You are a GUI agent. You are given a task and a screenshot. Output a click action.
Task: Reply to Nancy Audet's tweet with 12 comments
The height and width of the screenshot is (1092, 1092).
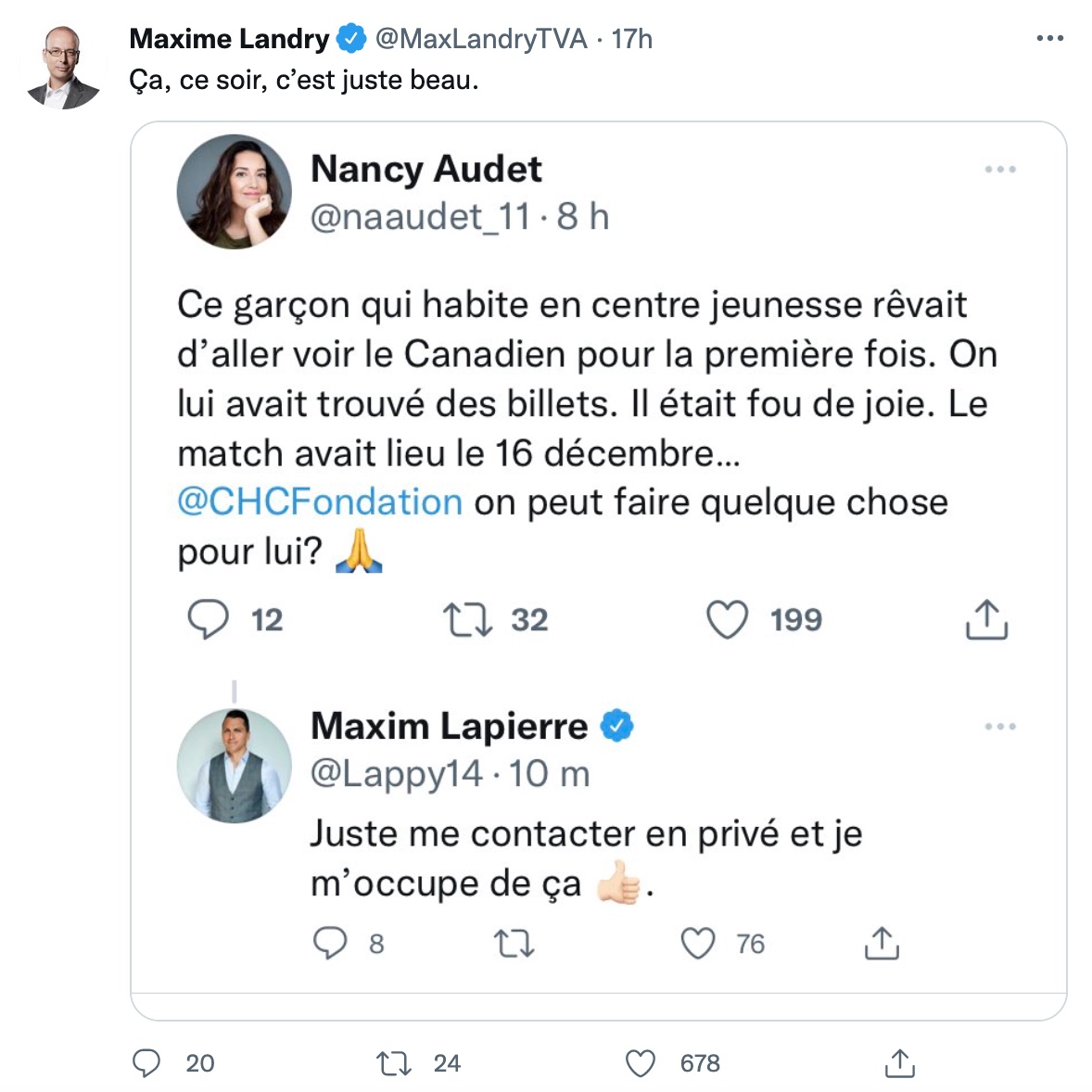point(209,619)
